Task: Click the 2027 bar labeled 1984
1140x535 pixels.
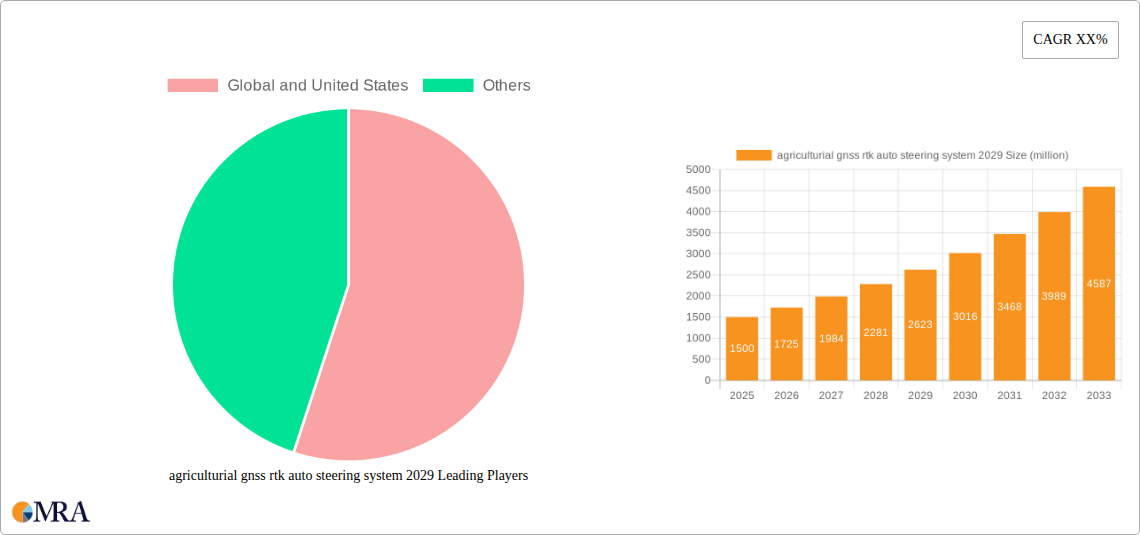Action: coord(831,339)
